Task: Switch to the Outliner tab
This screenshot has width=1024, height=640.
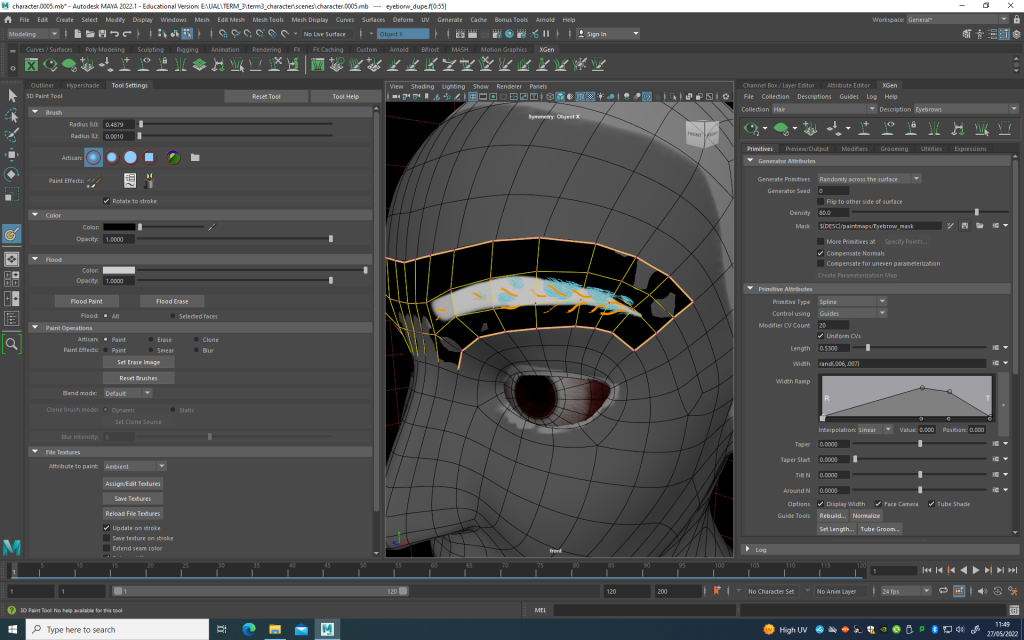Action: [x=42, y=86]
